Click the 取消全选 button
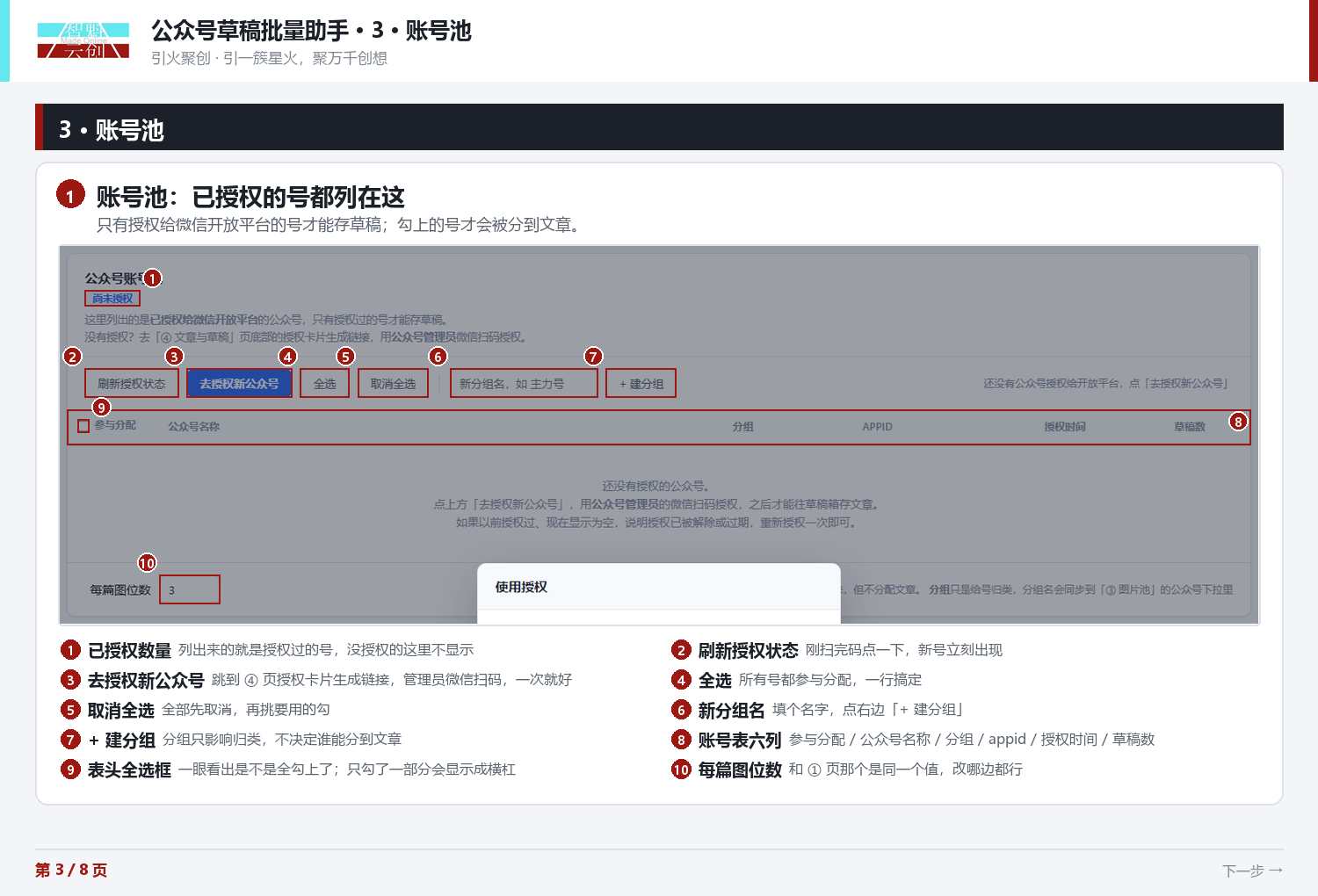 (x=393, y=384)
